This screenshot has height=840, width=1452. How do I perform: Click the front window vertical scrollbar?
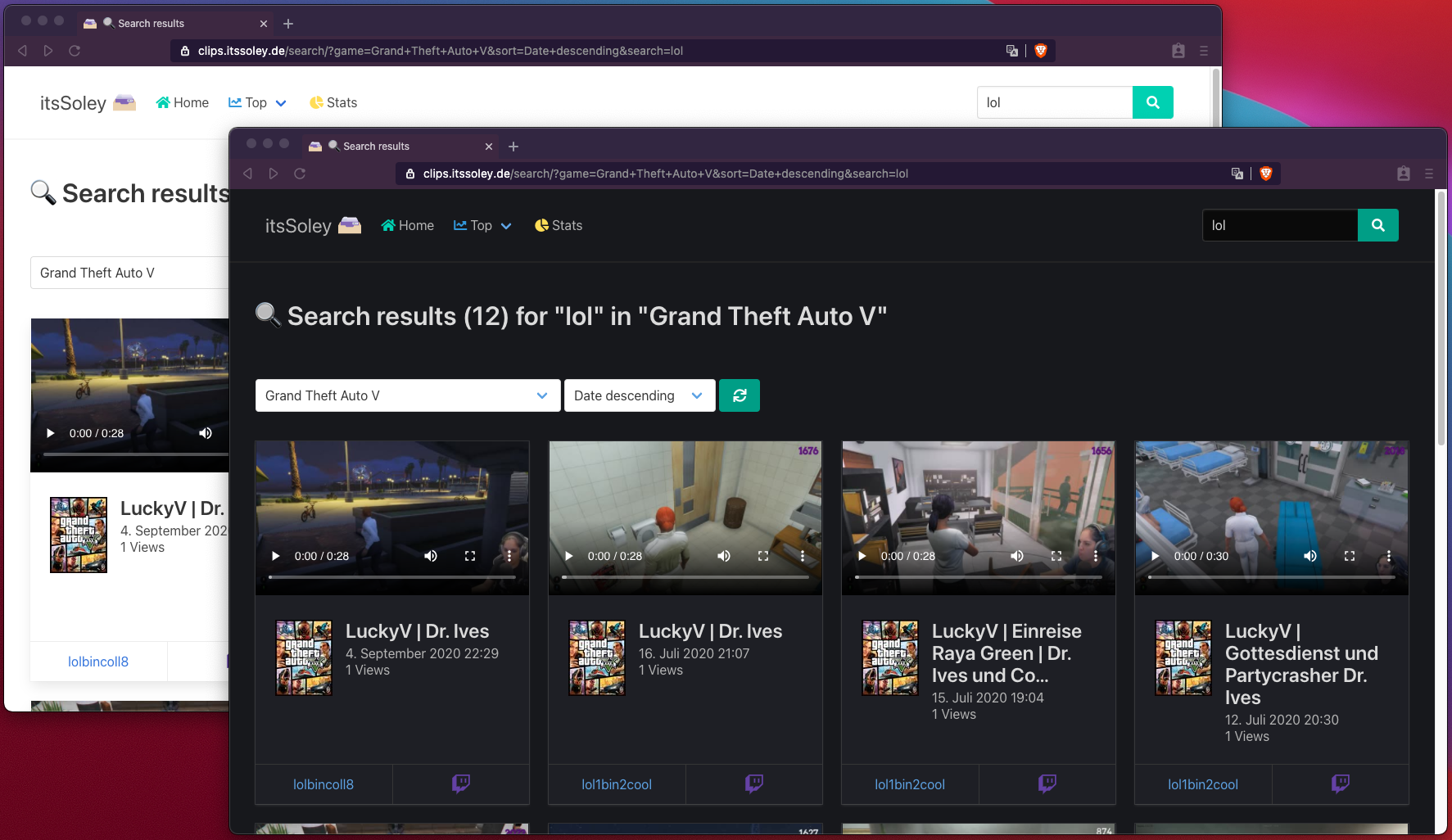click(1441, 319)
